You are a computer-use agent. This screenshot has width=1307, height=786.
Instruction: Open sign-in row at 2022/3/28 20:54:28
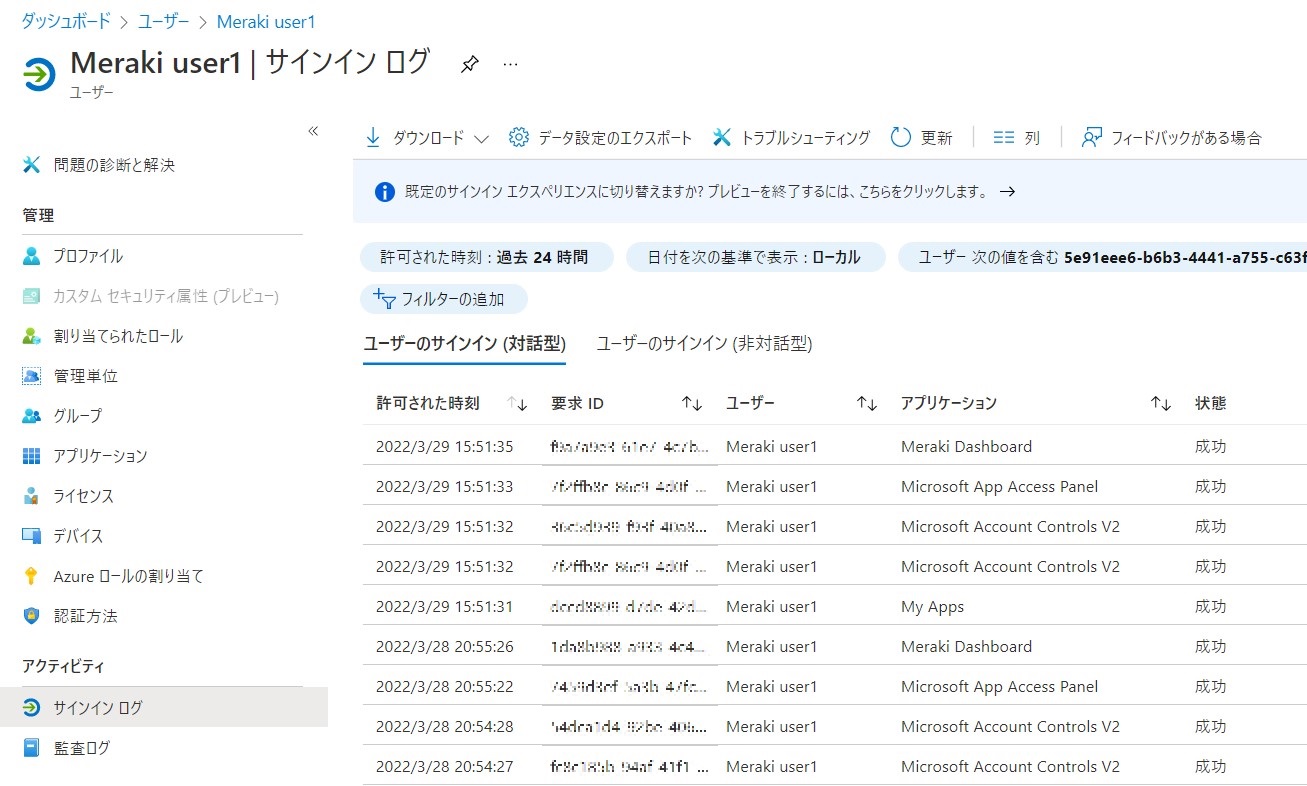coord(835,726)
